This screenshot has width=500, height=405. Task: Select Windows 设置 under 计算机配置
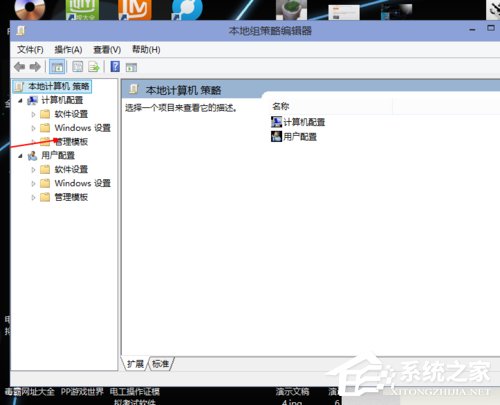point(82,128)
